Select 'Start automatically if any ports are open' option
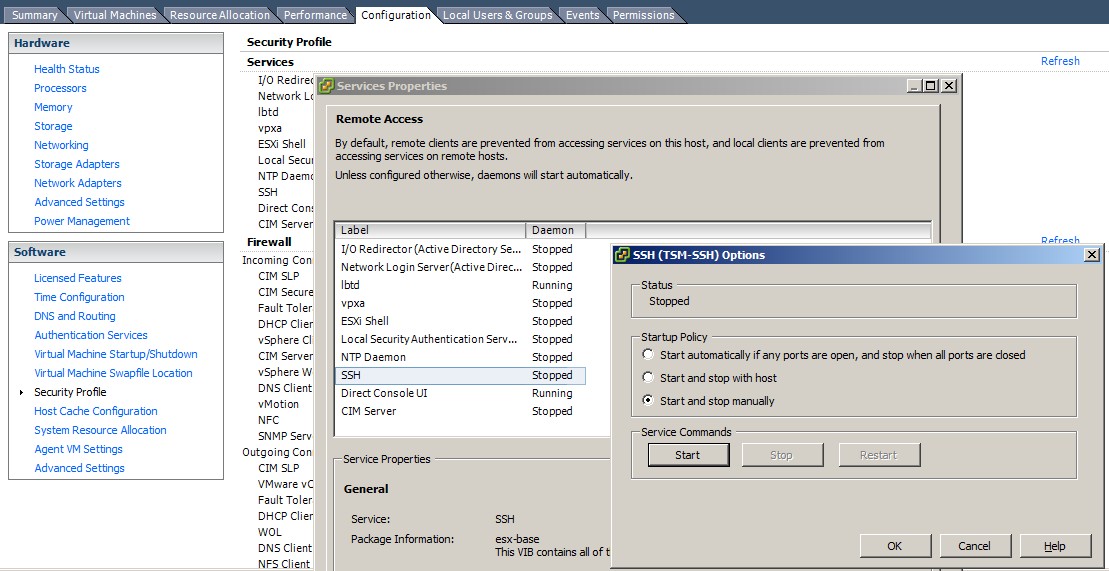The image size is (1109, 571). 649,355
